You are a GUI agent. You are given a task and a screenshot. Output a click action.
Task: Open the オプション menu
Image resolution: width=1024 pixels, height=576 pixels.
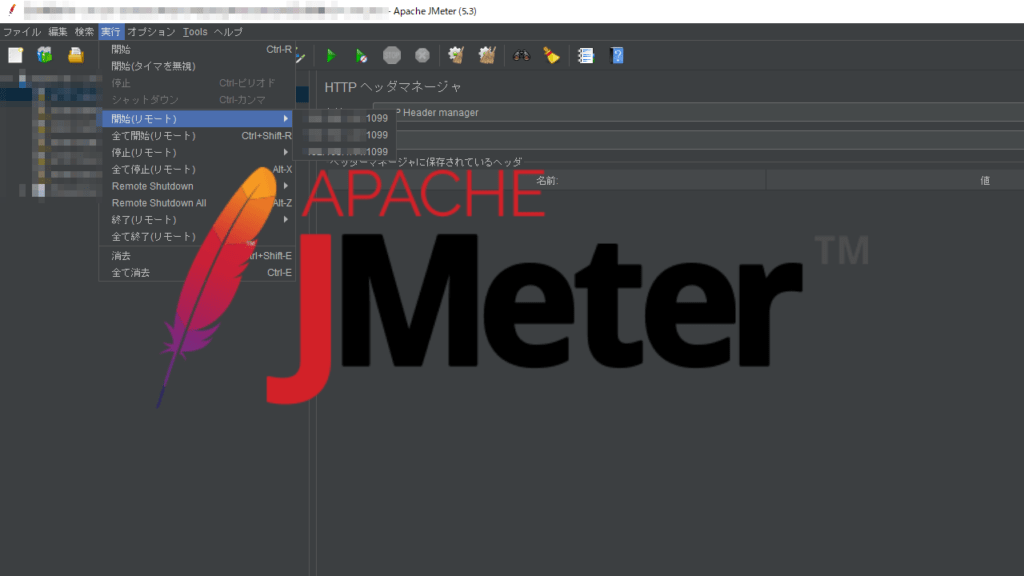tap(151, 31)
